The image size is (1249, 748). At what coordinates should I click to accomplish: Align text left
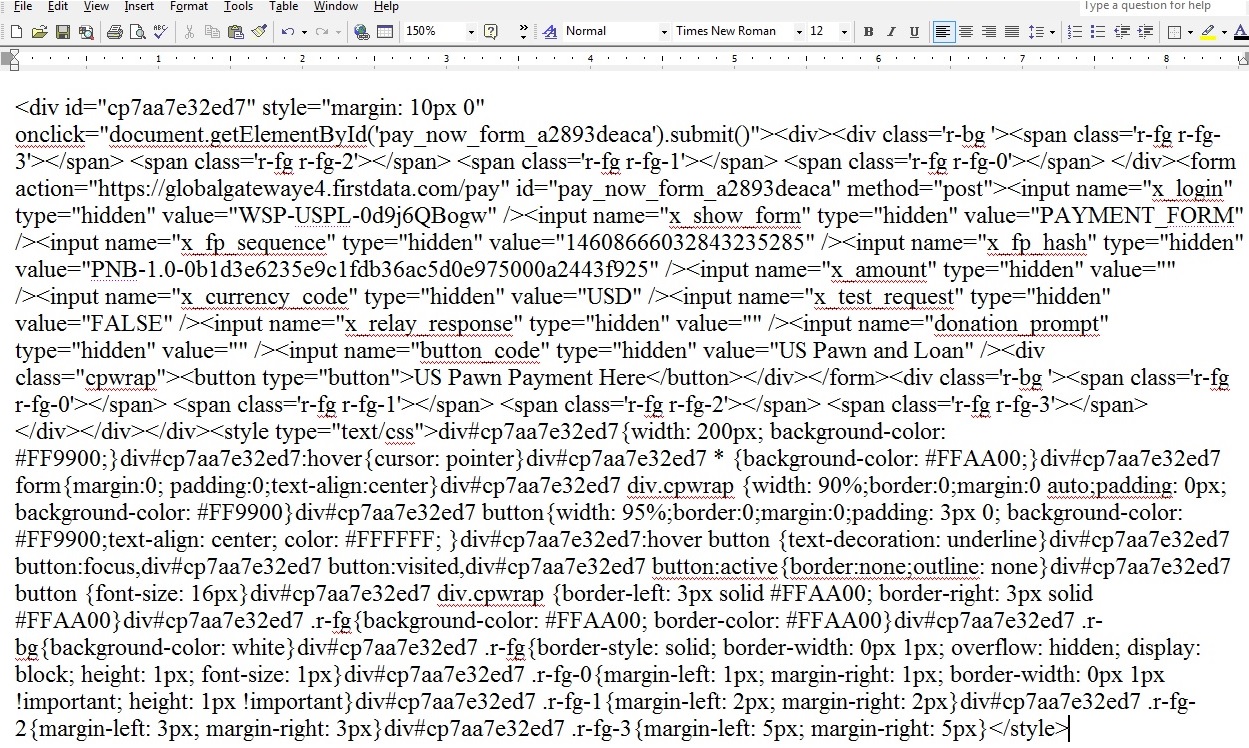[943, 32]
